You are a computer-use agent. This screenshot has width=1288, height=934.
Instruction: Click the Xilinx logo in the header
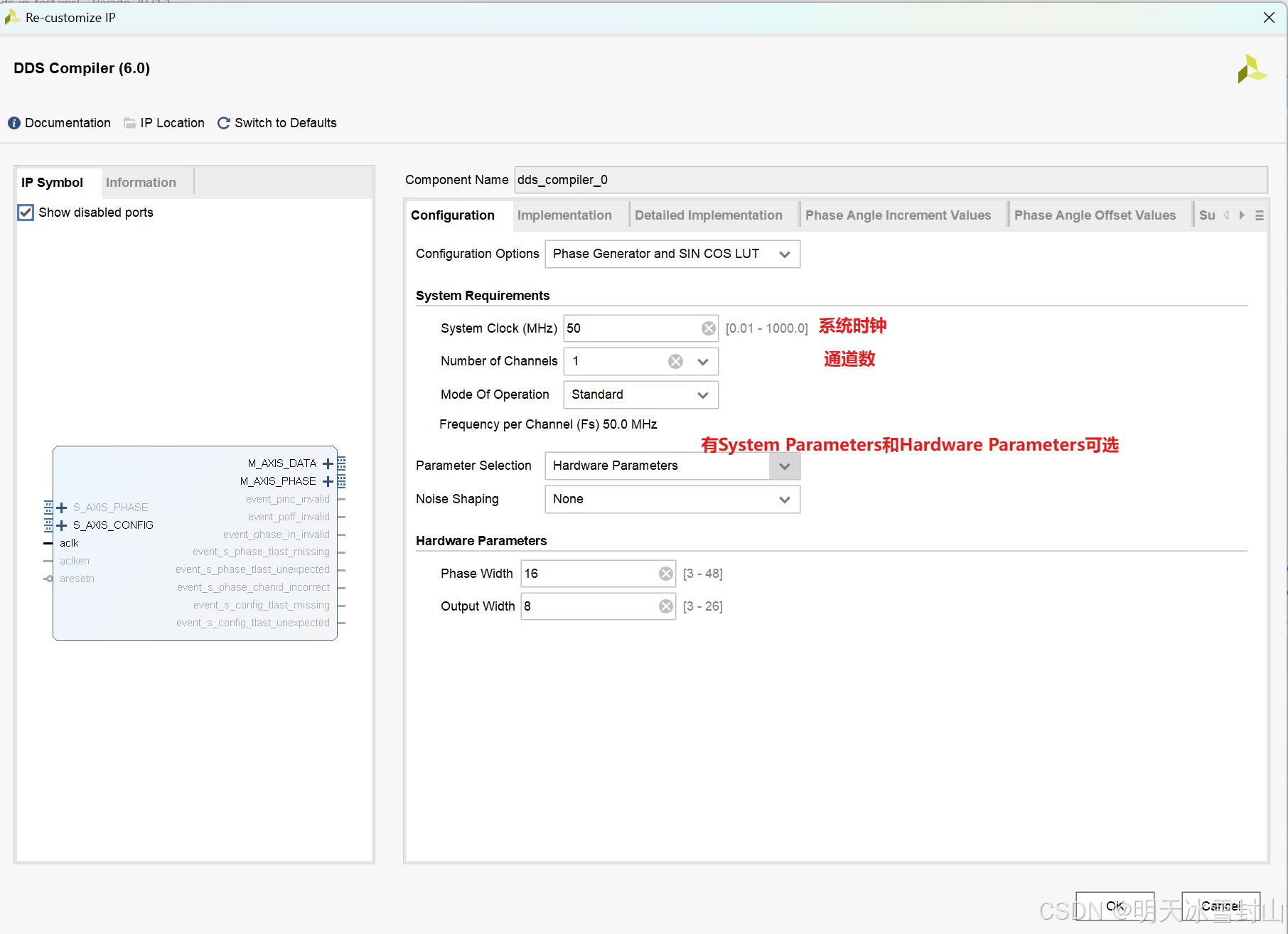1252,69
